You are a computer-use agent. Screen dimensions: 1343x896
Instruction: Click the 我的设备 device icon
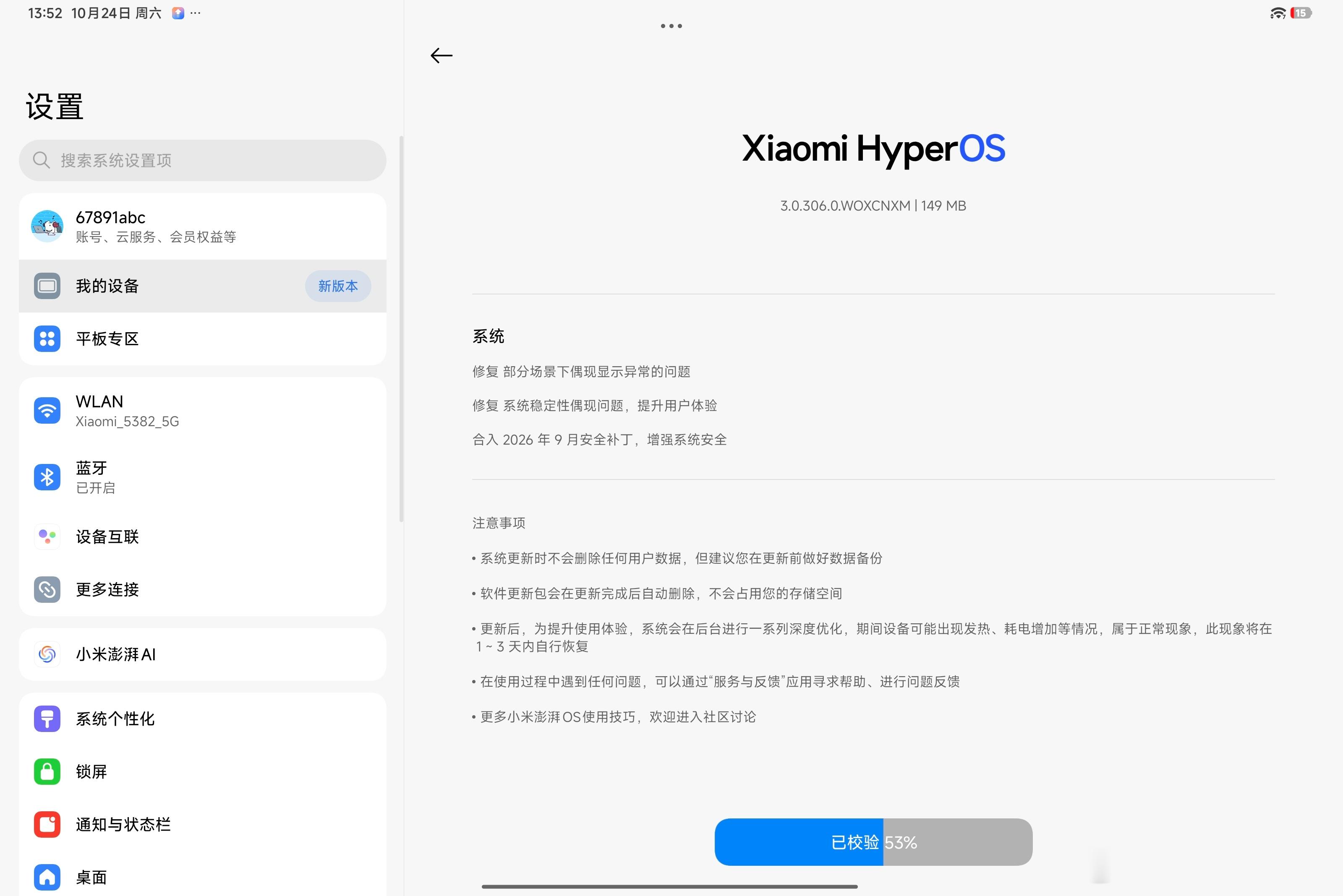point(47,286)
